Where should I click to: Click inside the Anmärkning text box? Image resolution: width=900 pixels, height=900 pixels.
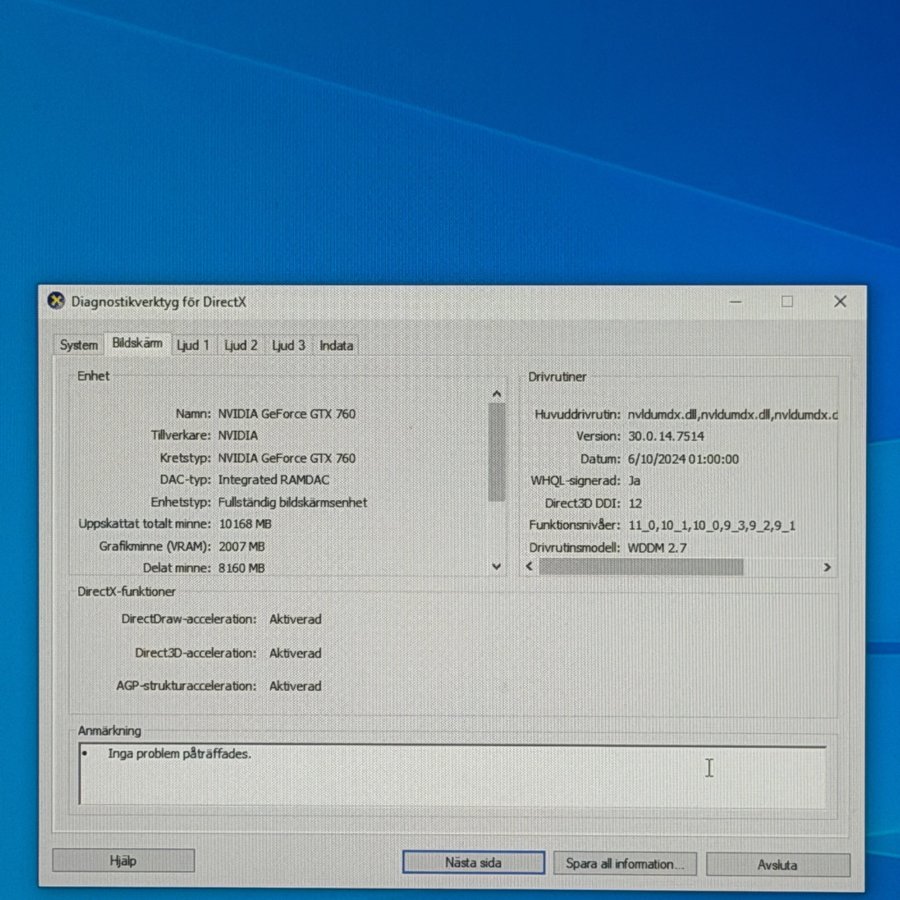coord(450,775)
